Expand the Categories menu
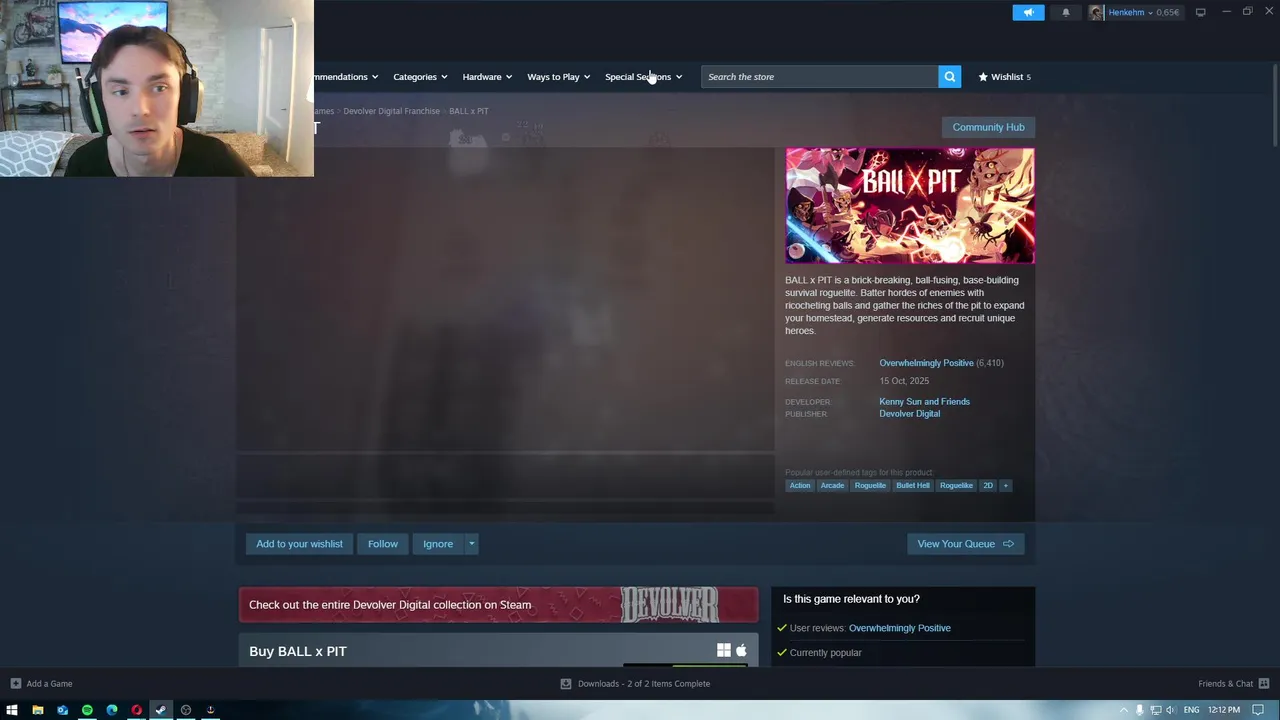This screenshot has height=720, width=1280. point(420,76)
